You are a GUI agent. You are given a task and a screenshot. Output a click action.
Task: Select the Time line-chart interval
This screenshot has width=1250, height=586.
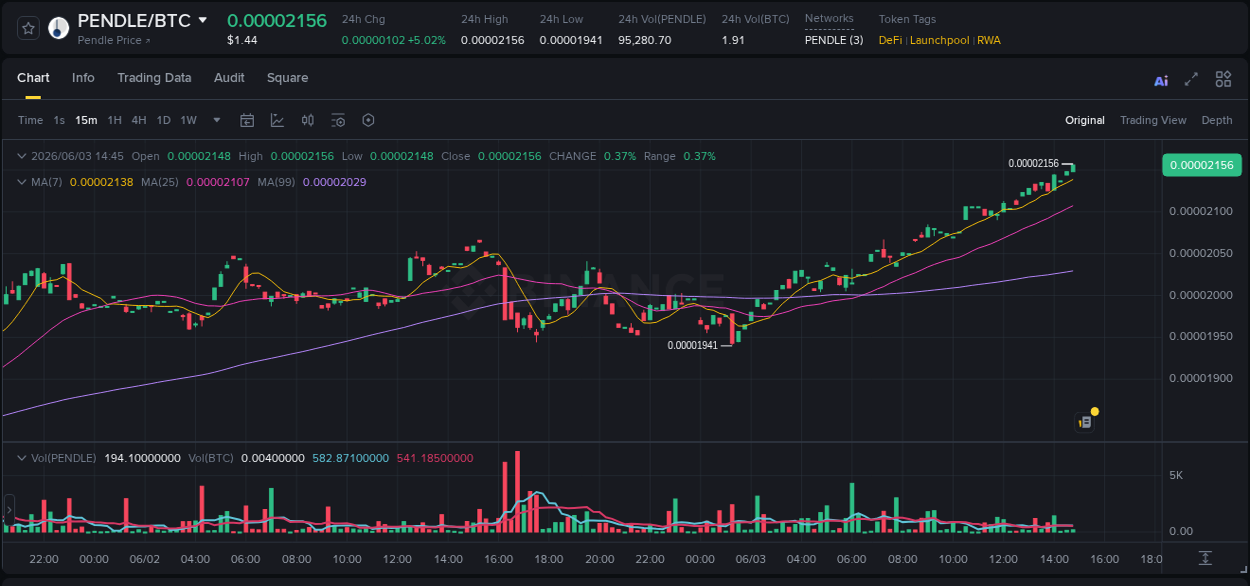point(31,120)
